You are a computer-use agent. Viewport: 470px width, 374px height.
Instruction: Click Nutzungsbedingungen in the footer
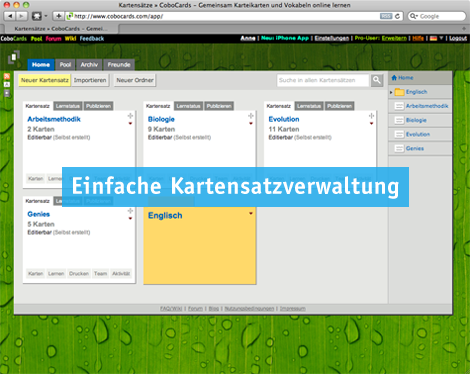[x=249, y=309]
